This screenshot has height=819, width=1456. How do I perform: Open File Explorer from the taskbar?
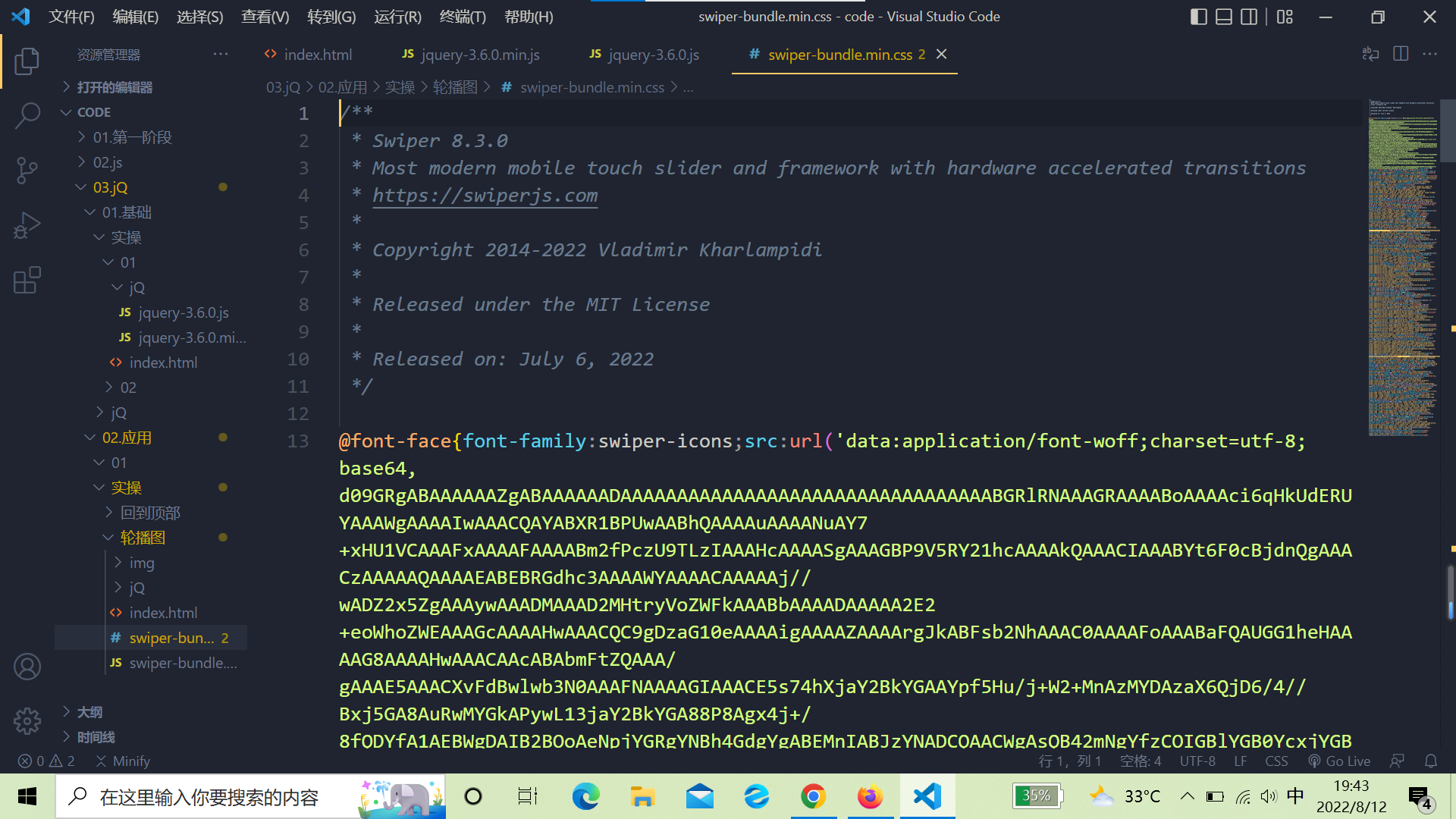(x=642, y=796)
